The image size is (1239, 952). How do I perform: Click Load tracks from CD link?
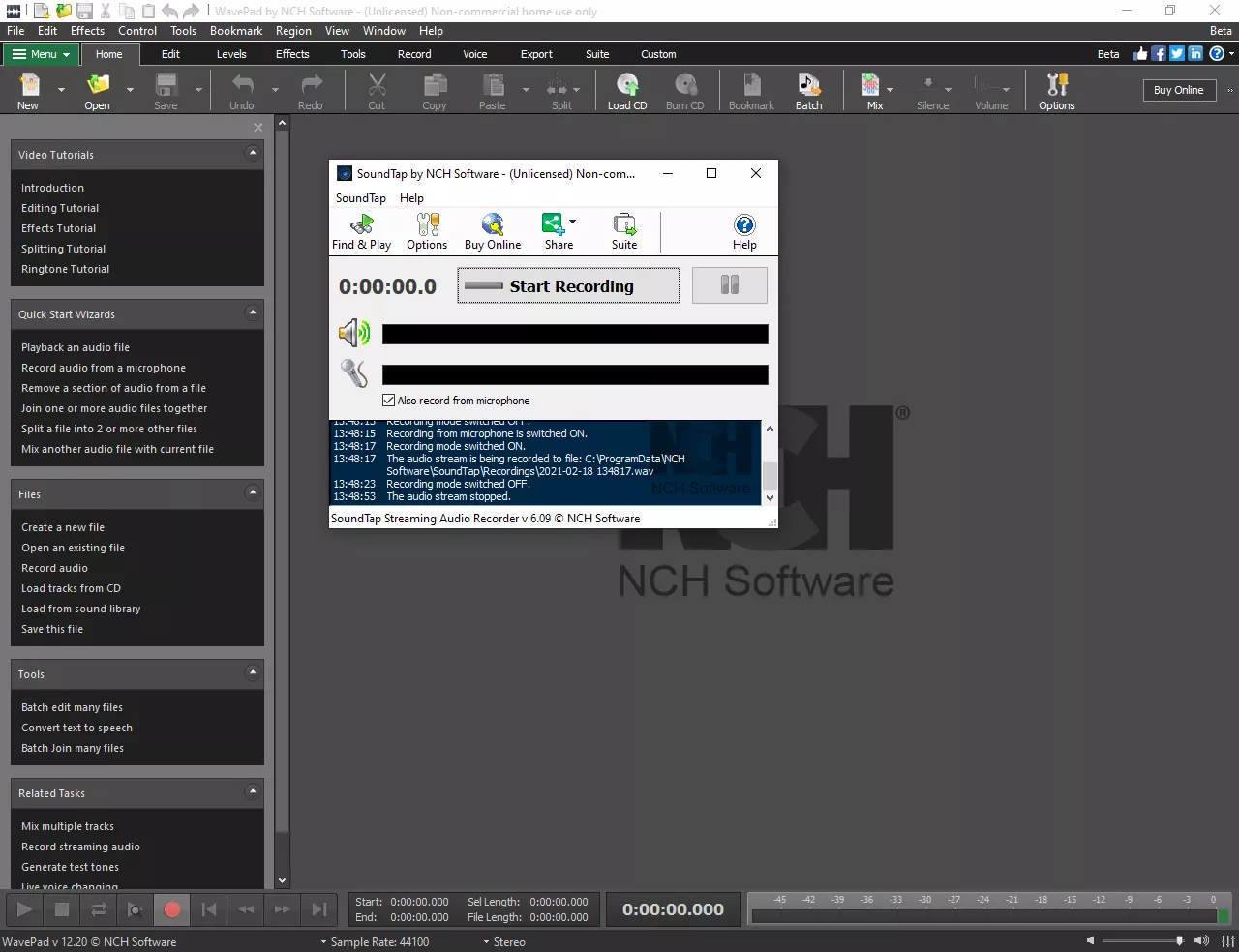tap(71, 588)
